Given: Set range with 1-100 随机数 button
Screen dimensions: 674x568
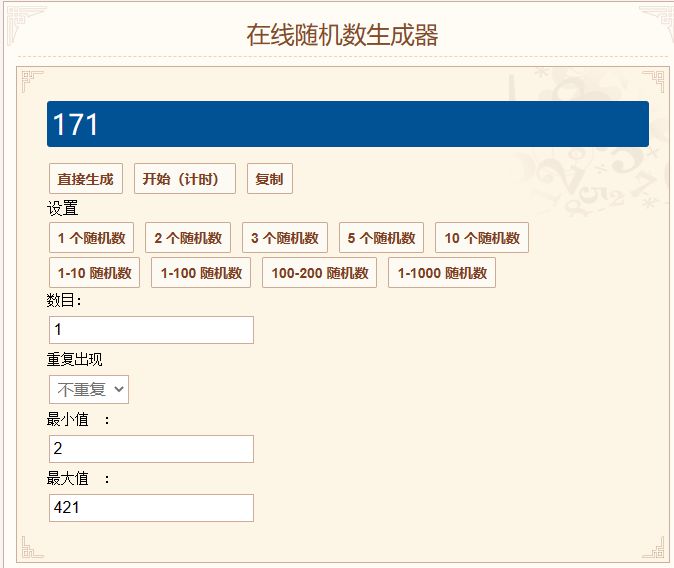Looking at the screenshot, I should 201,273.
